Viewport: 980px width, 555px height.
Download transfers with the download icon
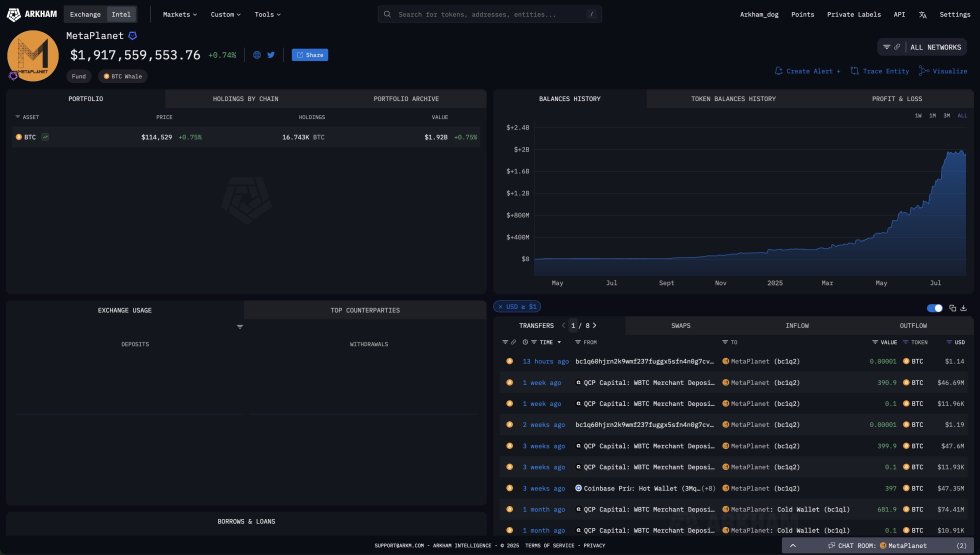click(963, 308)
